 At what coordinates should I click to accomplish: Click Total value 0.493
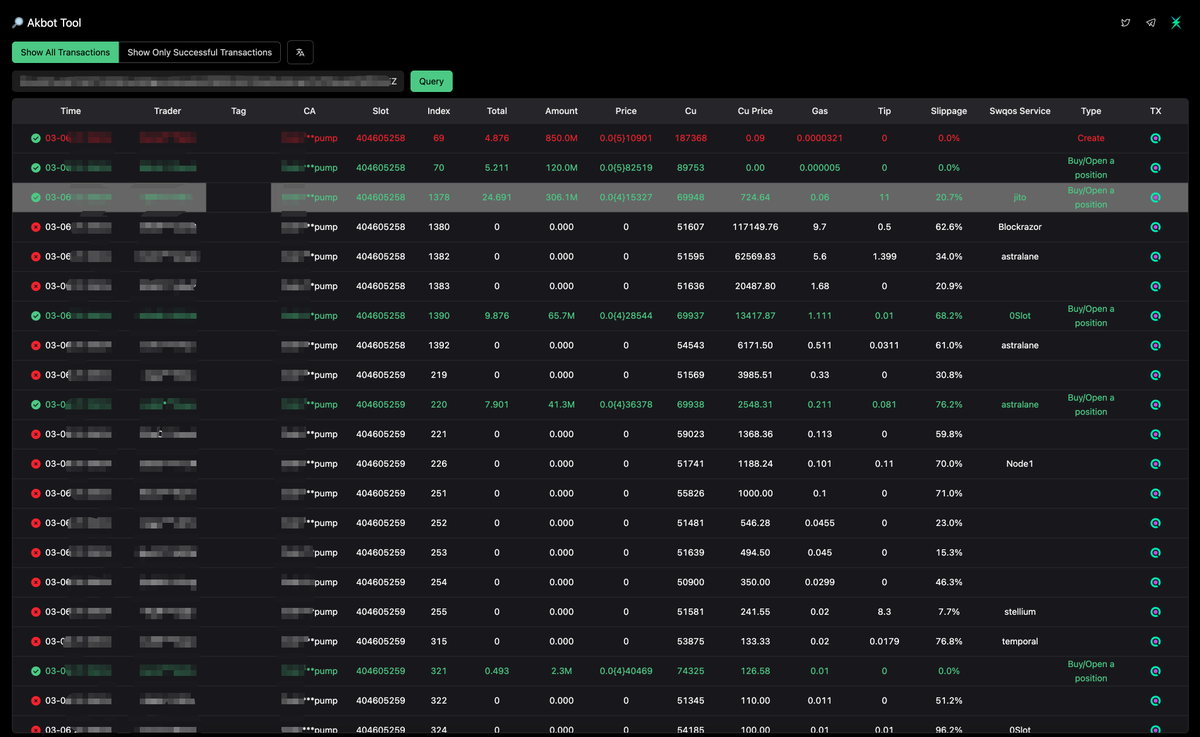[x=497, y=671]
